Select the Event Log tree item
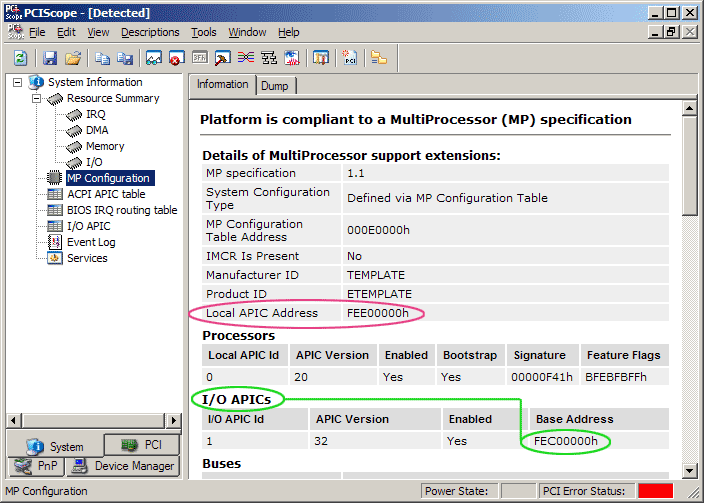This screenshot has width=704, height=503. tap(90, 242)
